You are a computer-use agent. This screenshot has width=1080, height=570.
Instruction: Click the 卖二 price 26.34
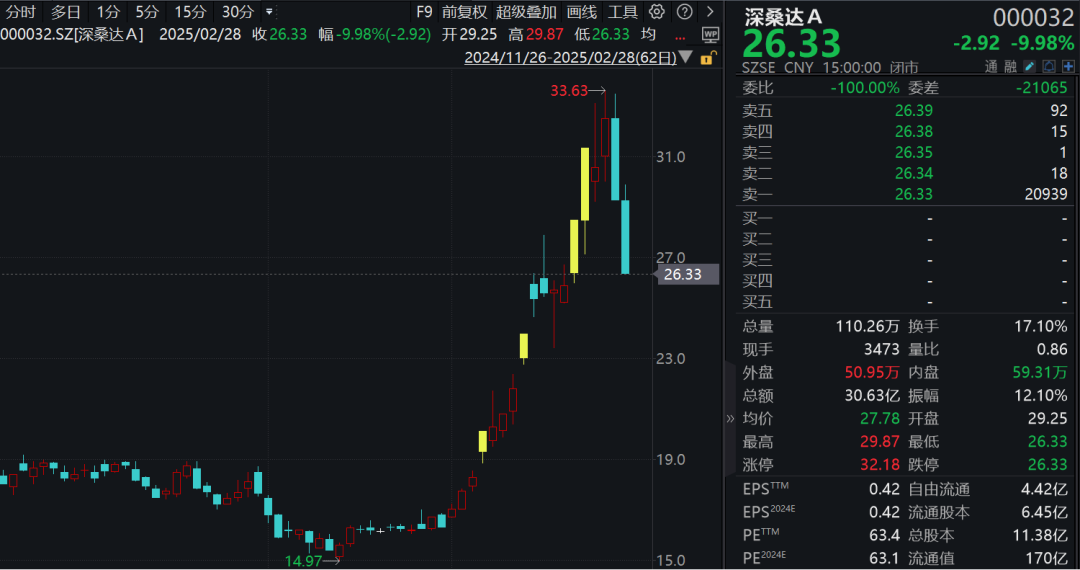click(x=913, y=173)
